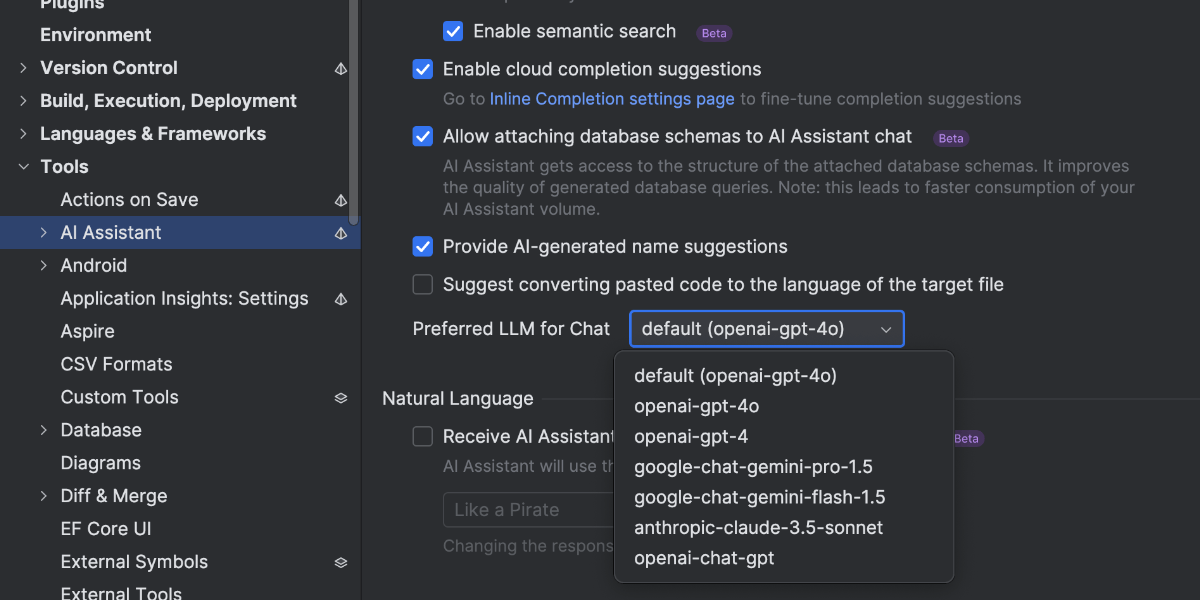Select google-chat-gemini-pro-1.5 option

753,467
